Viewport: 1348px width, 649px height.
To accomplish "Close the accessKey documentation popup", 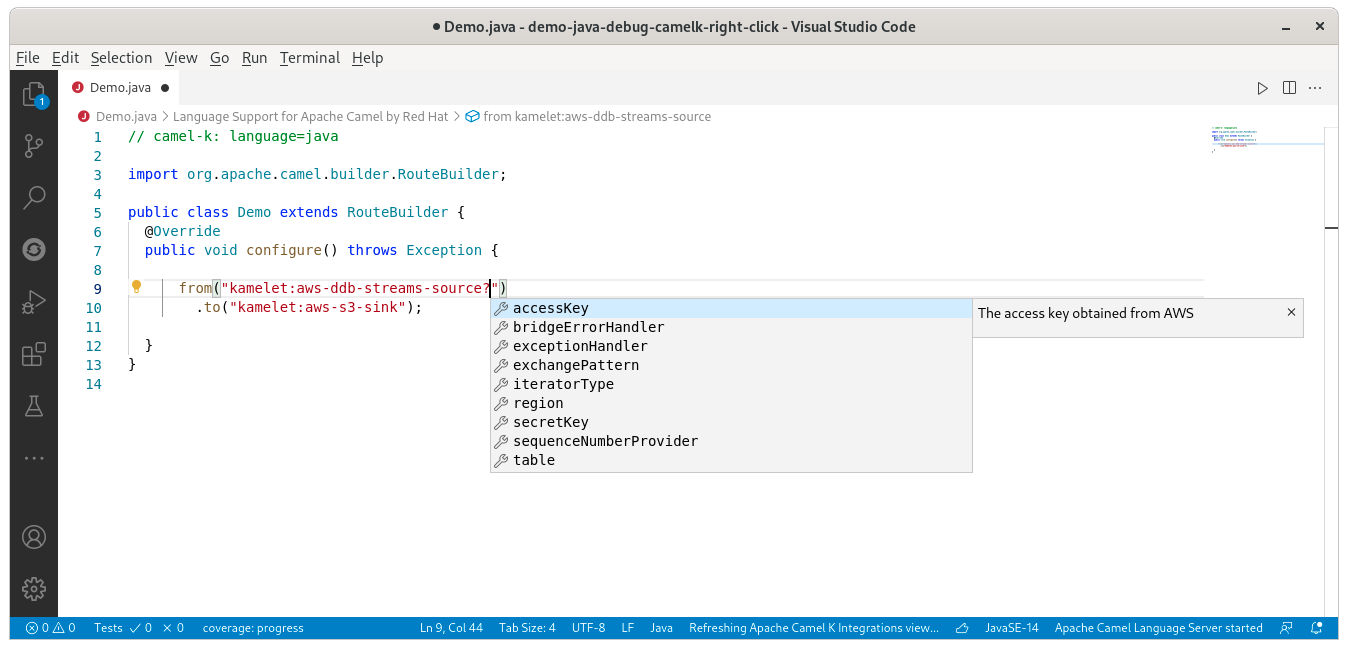I will click(x=1291, y=312).
